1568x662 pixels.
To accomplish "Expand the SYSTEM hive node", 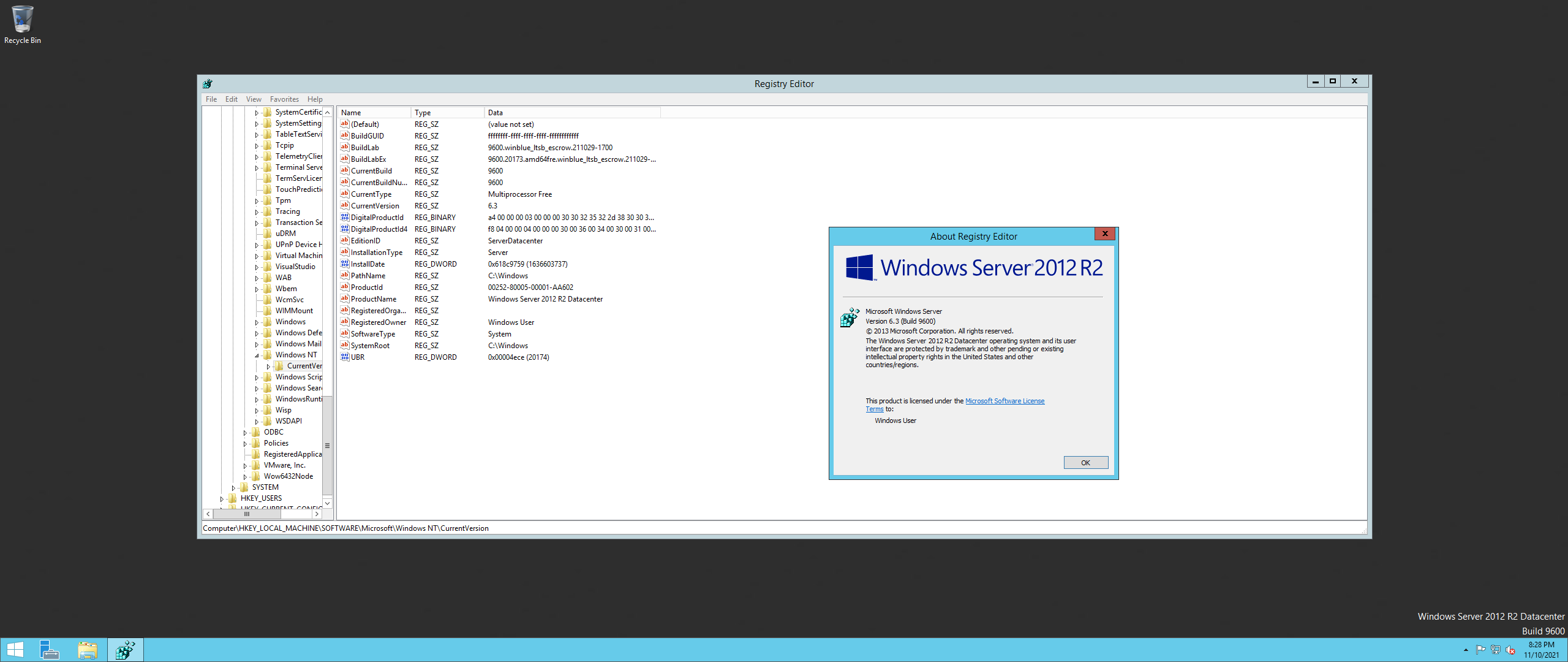I will click(x=233, y=488).
